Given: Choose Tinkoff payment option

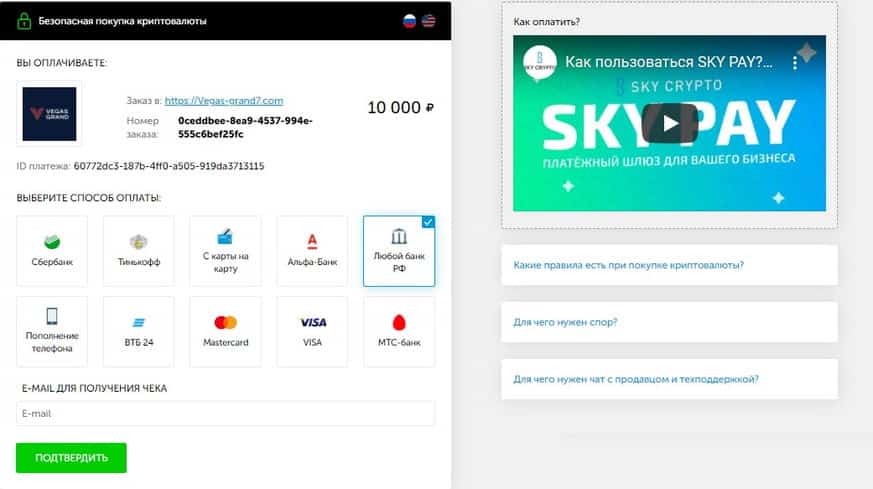Looking at the screenshot, I should click(139, 251).
